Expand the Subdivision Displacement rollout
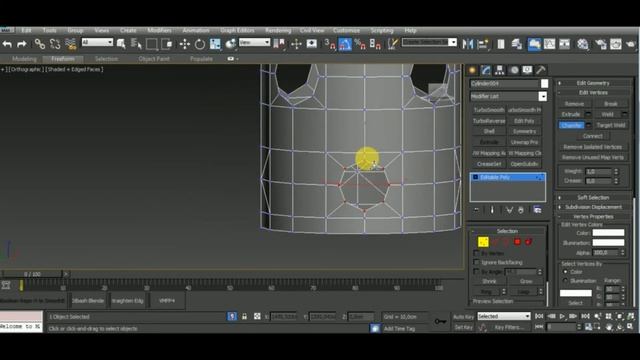This screenshot has width=640, height=360. point(593,207)
